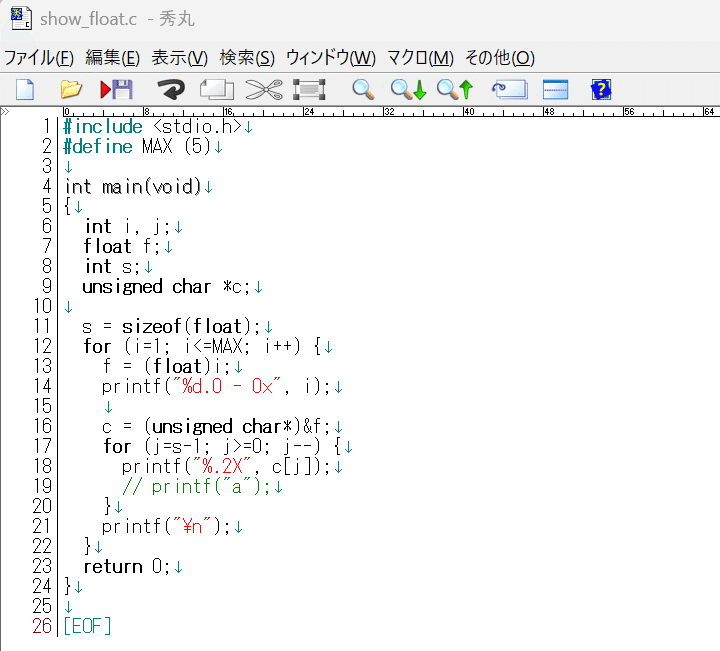Open the マクロ(M) menu
720x651 pixels.
click(420, 58)
